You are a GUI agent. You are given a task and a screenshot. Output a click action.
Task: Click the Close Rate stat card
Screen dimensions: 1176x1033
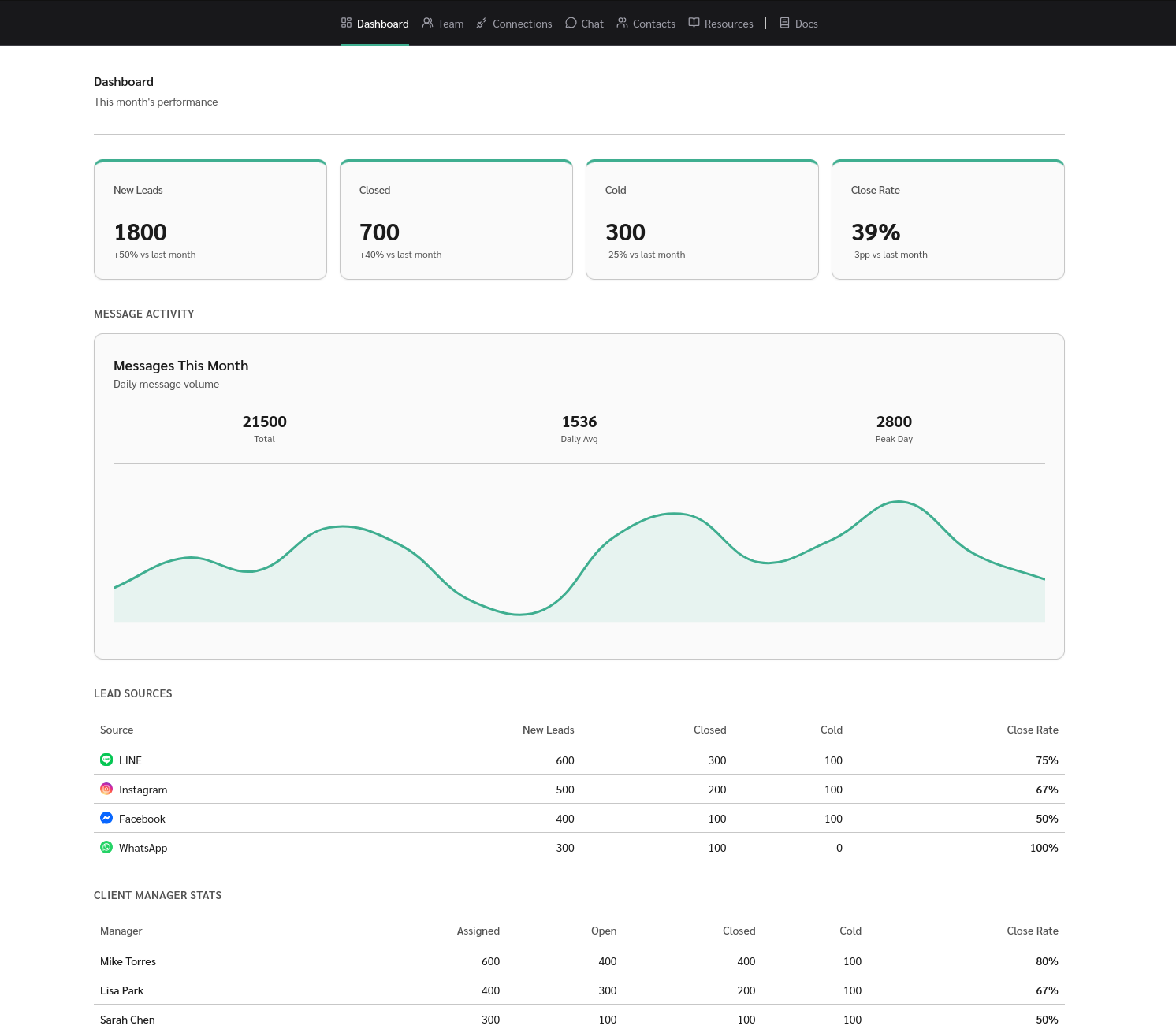click(947, 219)
